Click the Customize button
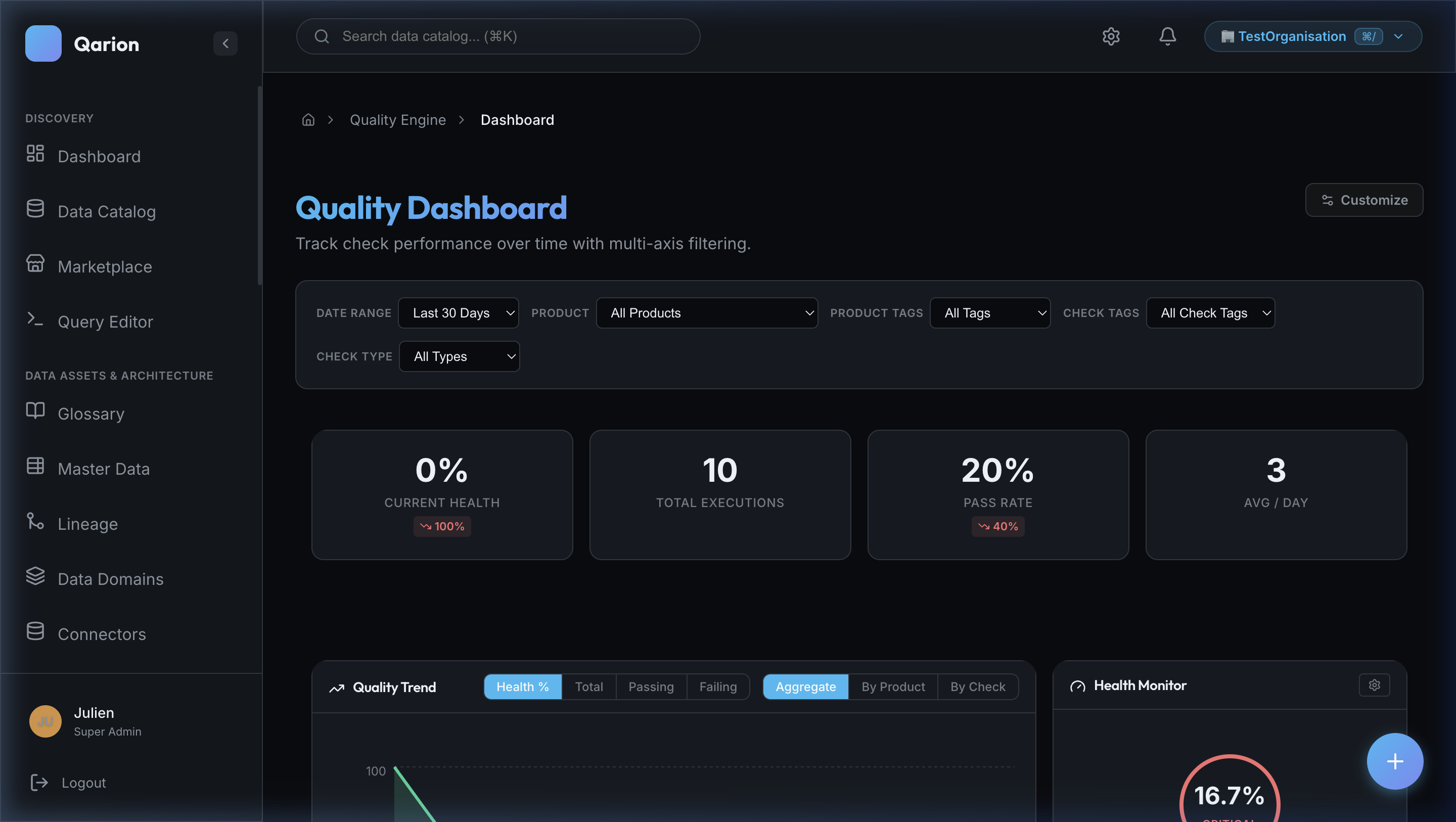This screenshot has width=1456, height=822. [x=1364, y=200]
